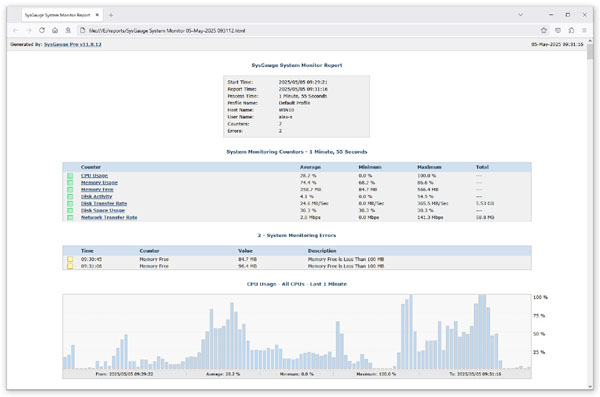Click Disk Transfer Rate total 5.53 GB

point(485,203)
